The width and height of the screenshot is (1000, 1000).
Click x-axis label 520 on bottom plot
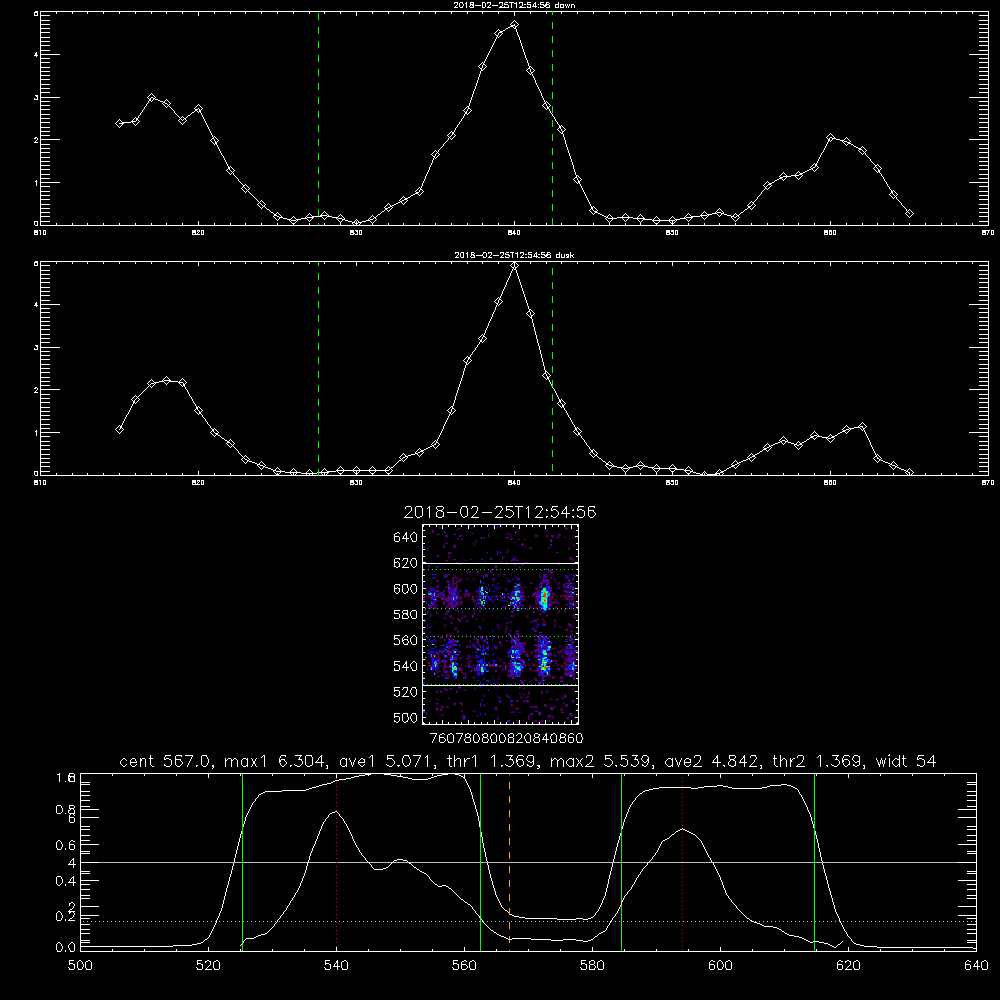coord(208,966)
